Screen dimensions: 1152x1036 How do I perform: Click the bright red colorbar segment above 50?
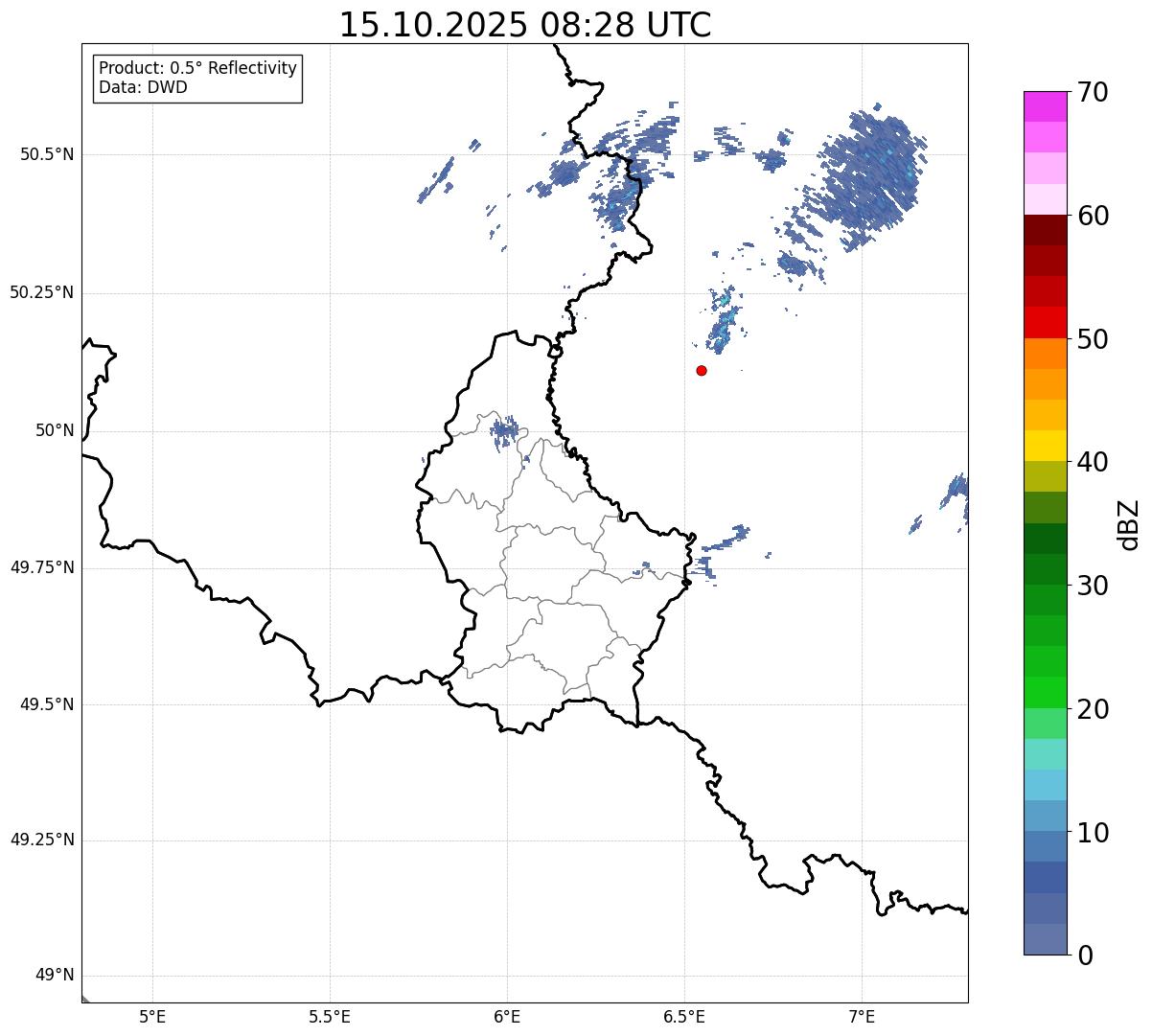tap(1046, 323)
